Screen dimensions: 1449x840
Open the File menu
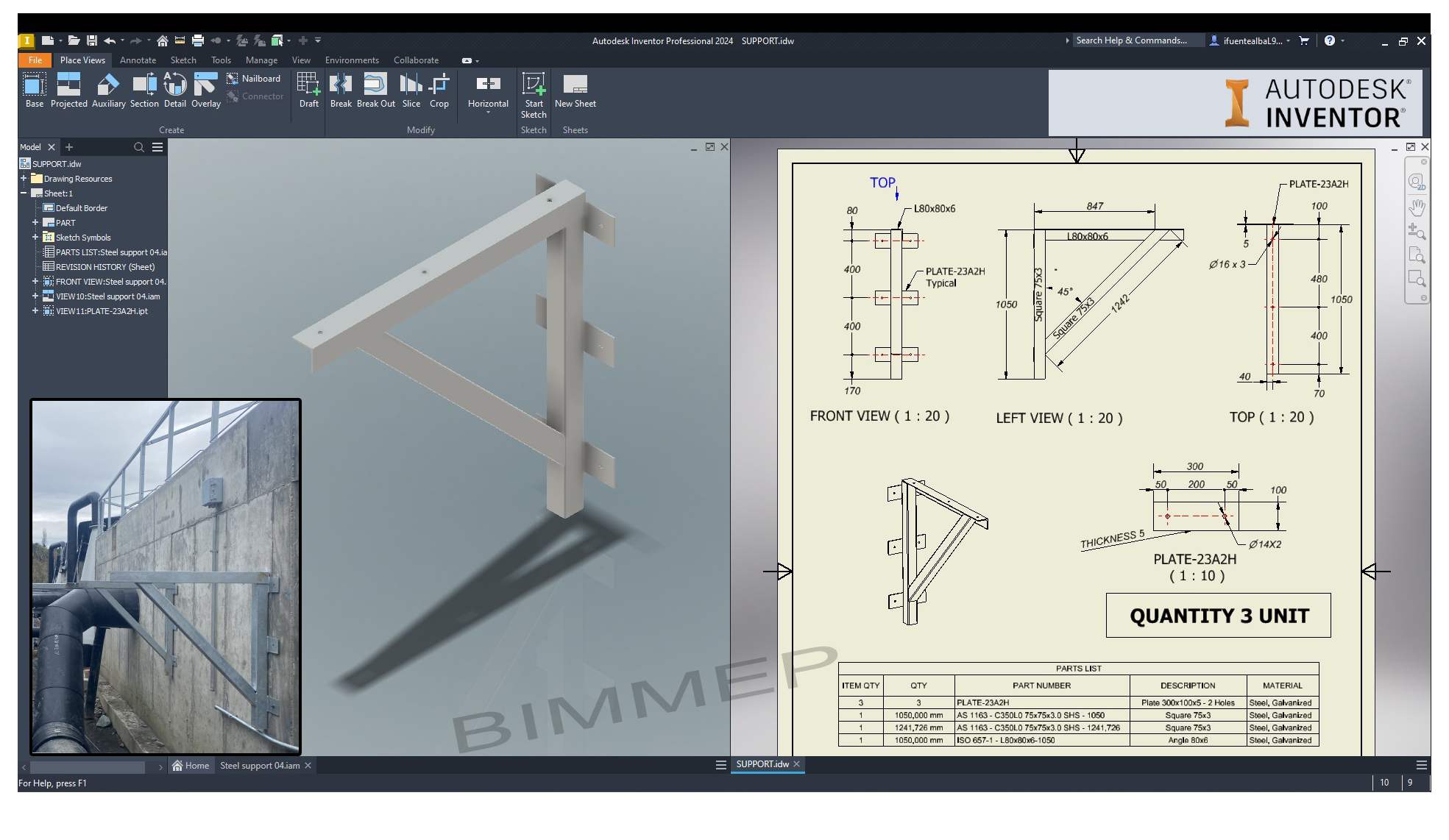click(35, 60)
